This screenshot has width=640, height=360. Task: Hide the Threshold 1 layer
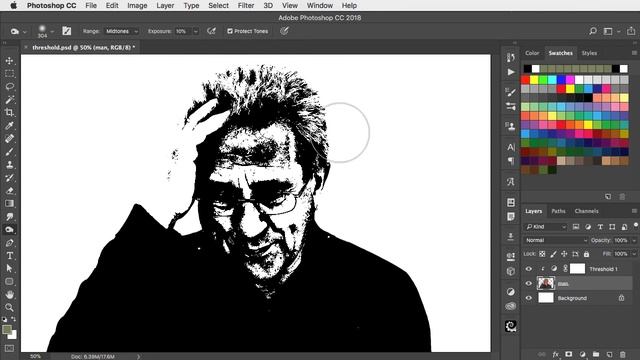[x=529, y=269]
